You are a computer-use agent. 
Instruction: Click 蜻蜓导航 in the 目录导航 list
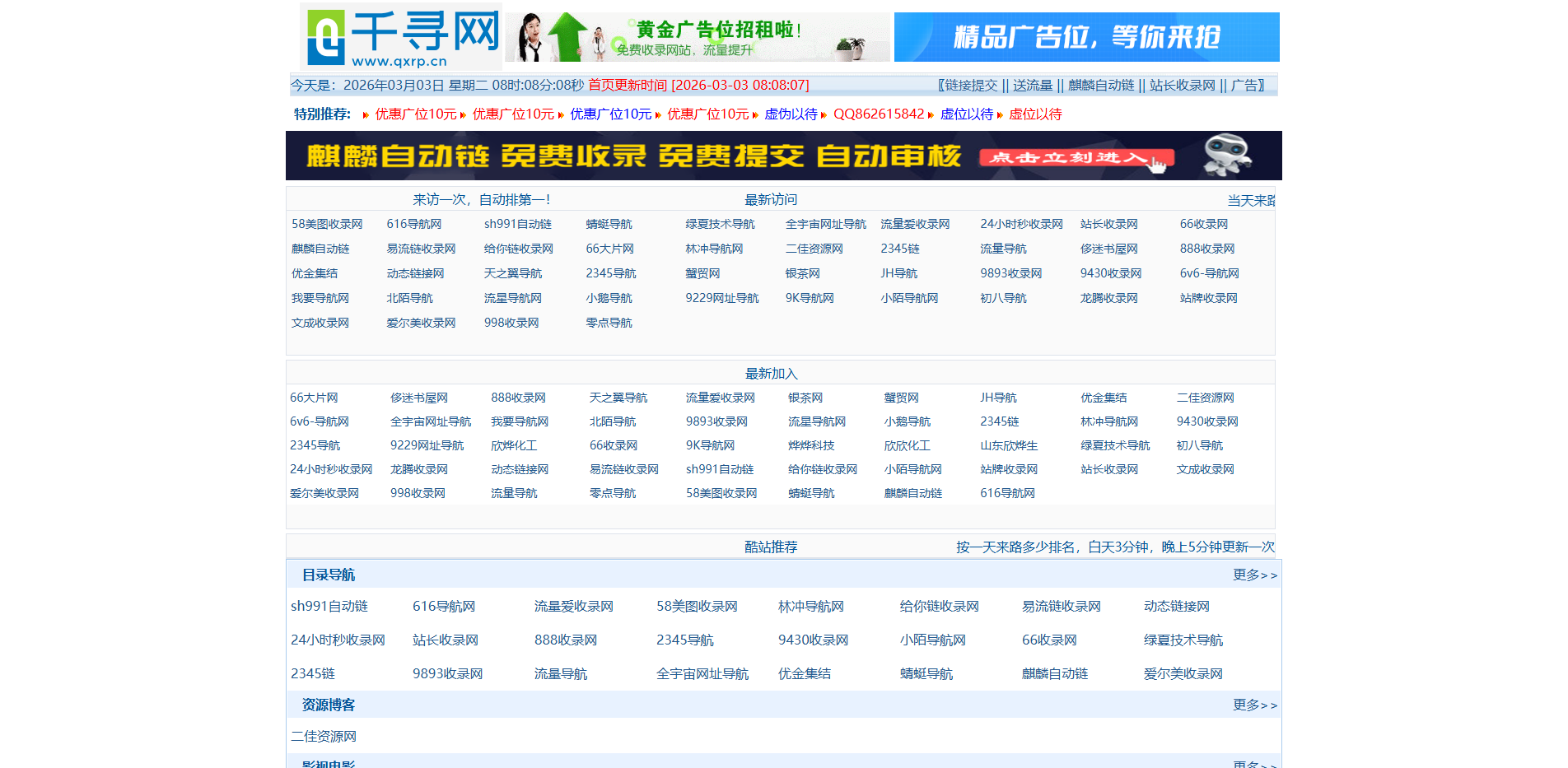point(928,673)
